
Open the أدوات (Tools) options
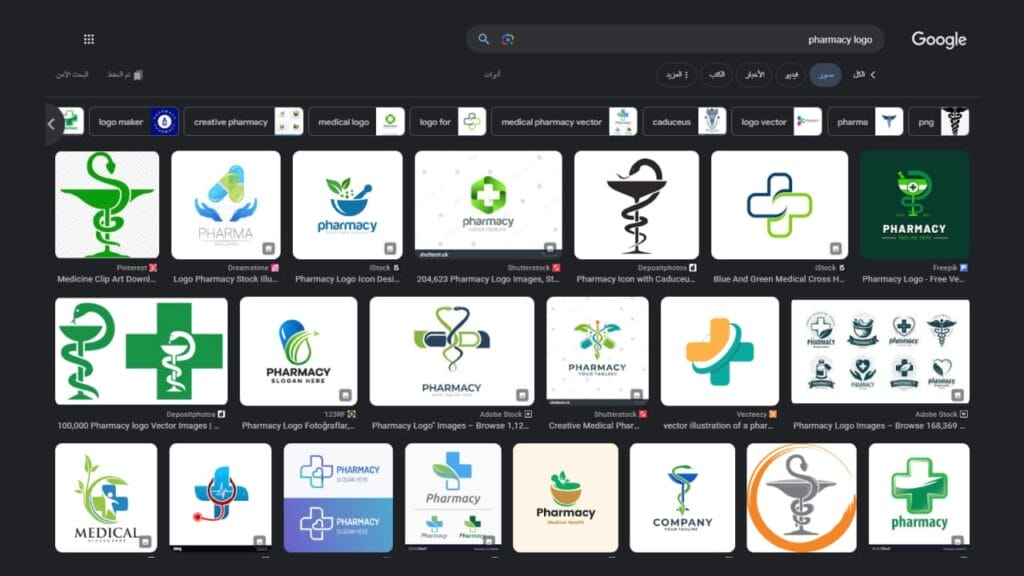492,74
